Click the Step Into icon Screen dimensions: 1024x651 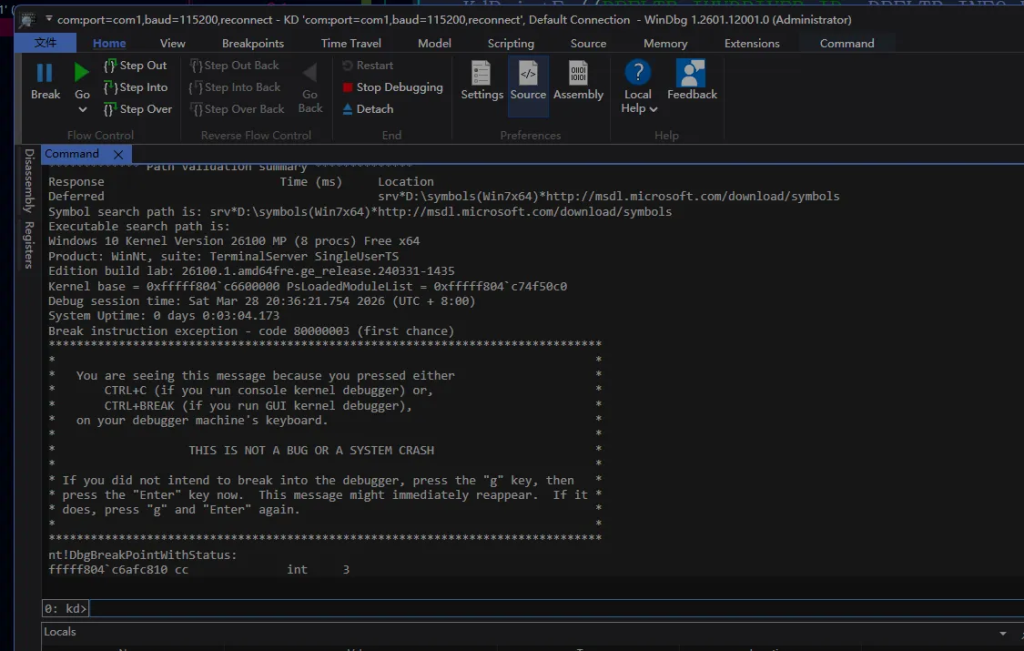(x=111, y=88)
